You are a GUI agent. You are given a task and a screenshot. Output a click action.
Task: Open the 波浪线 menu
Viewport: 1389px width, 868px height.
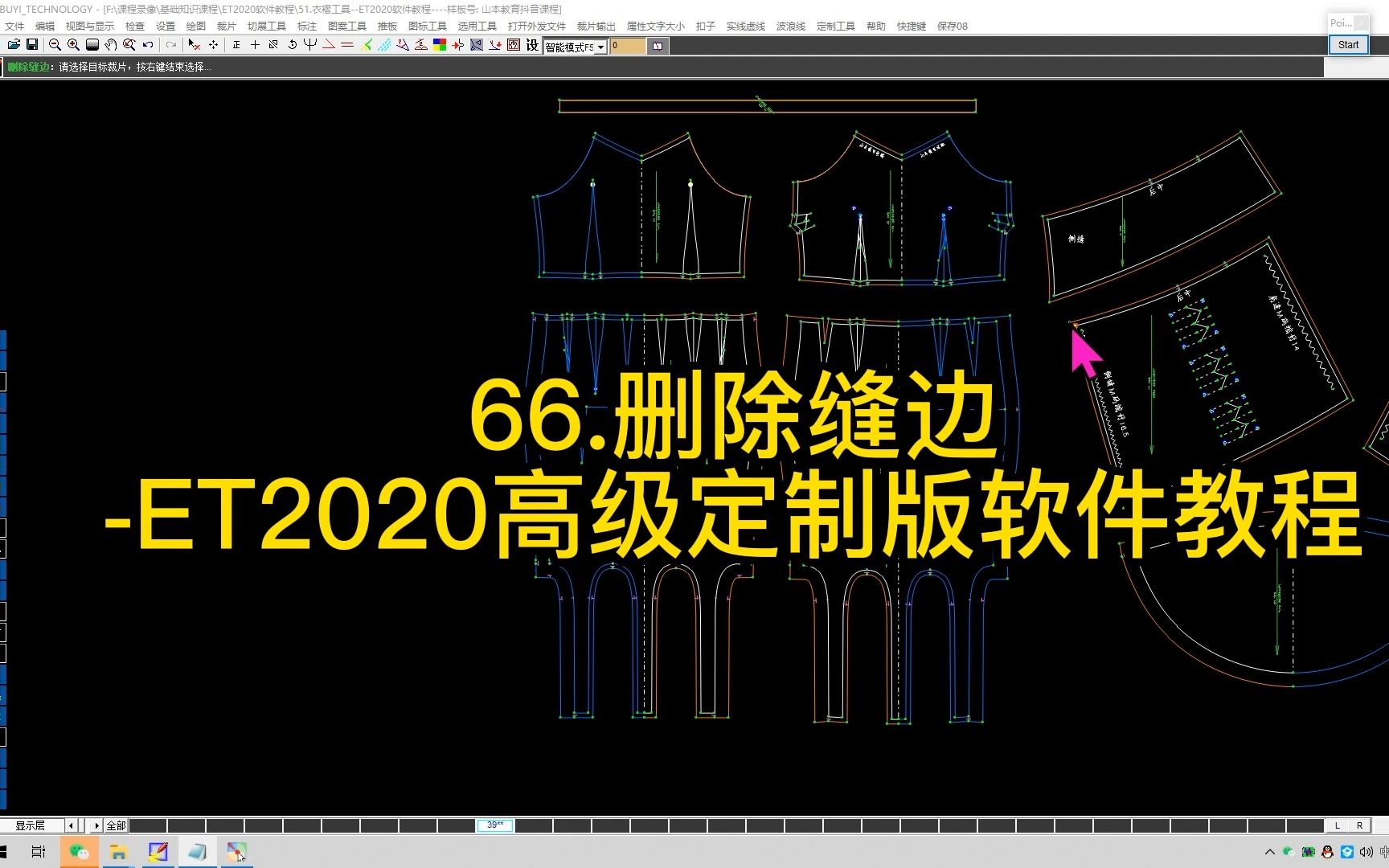click(791, 27)
